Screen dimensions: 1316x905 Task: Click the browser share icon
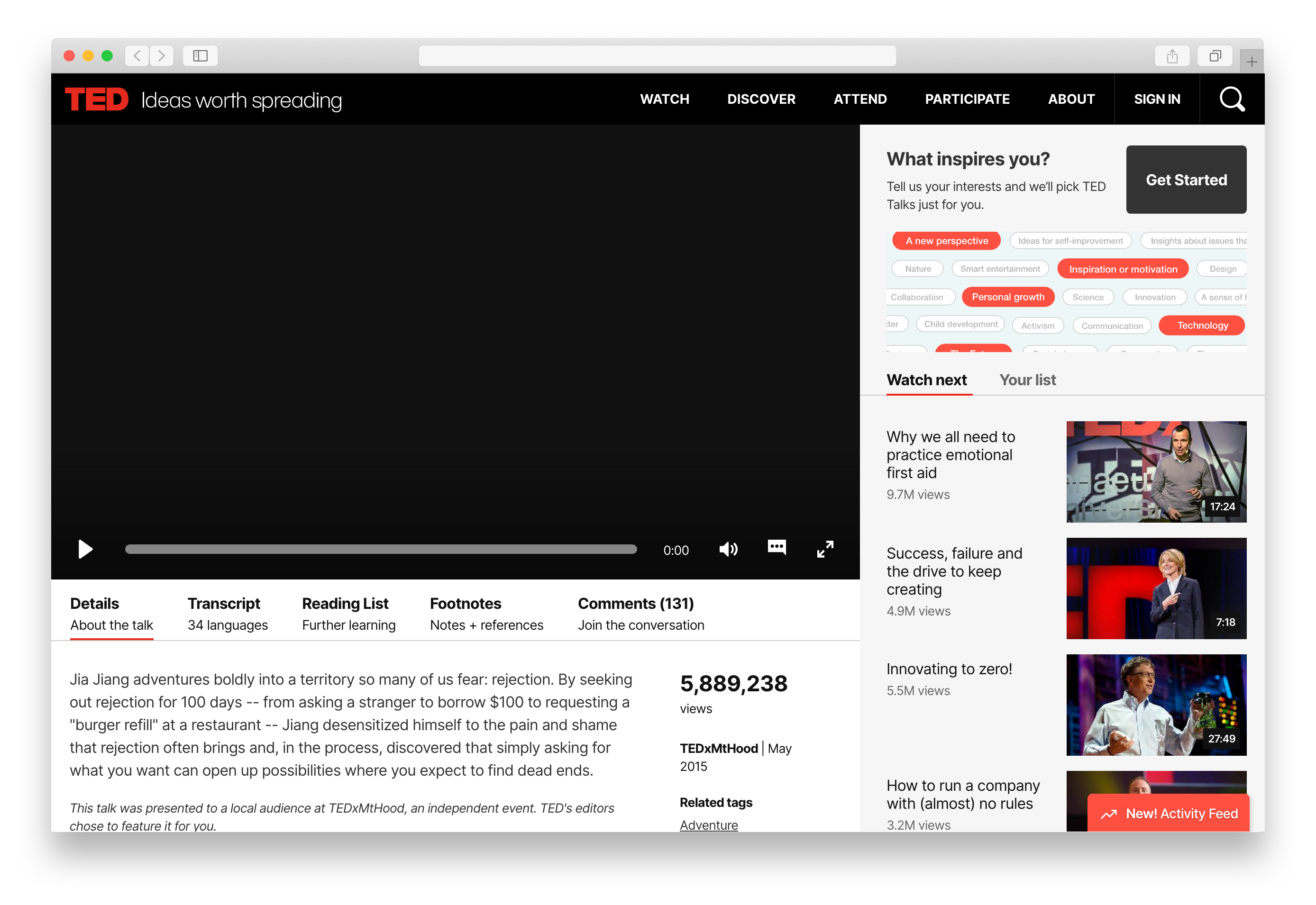pos(1172,55)
